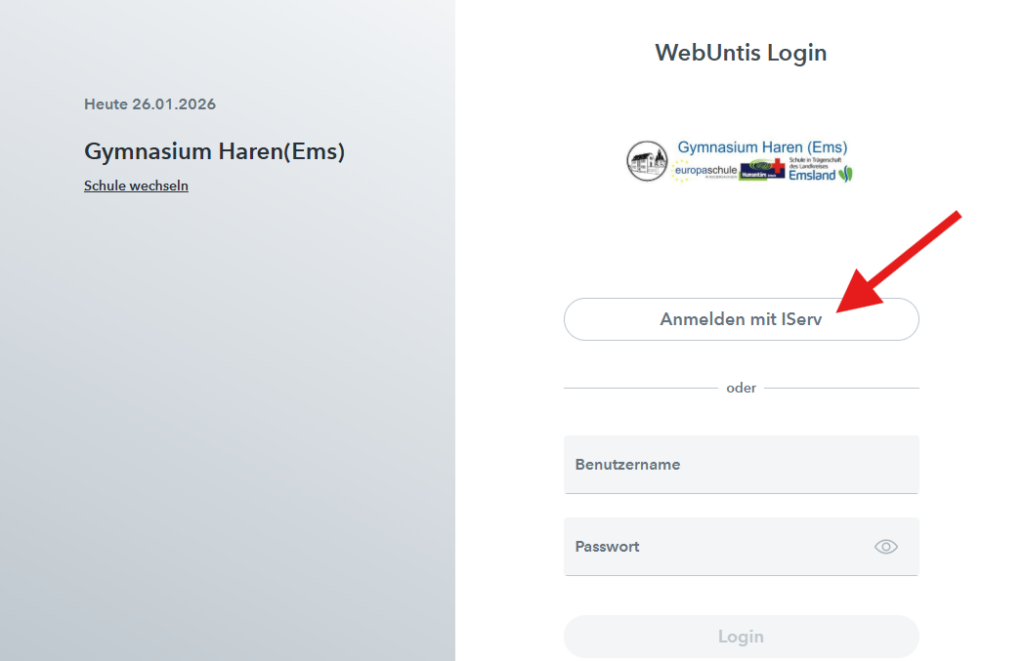Image resolution: width=1024 pixels, height=661 pixels.
Task: Toggle password visibility with the eye icon
Action: [x=886, y=547]
